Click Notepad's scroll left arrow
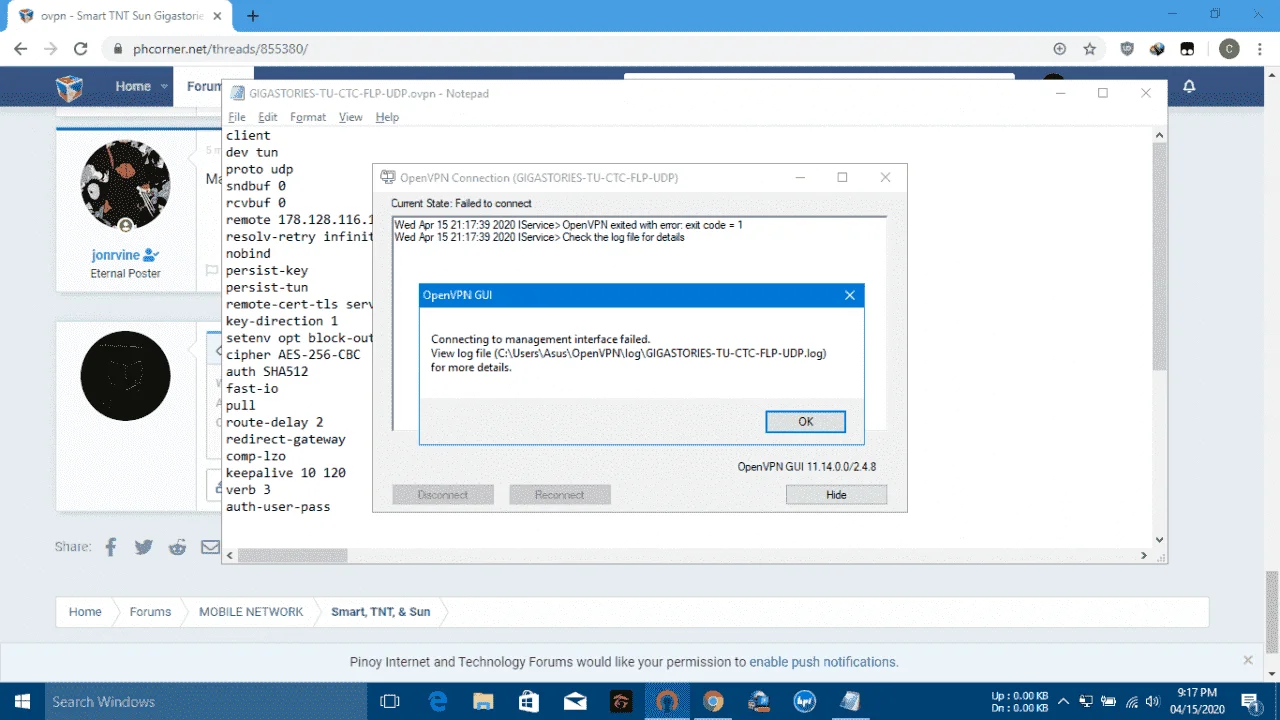 pos(229,555)
